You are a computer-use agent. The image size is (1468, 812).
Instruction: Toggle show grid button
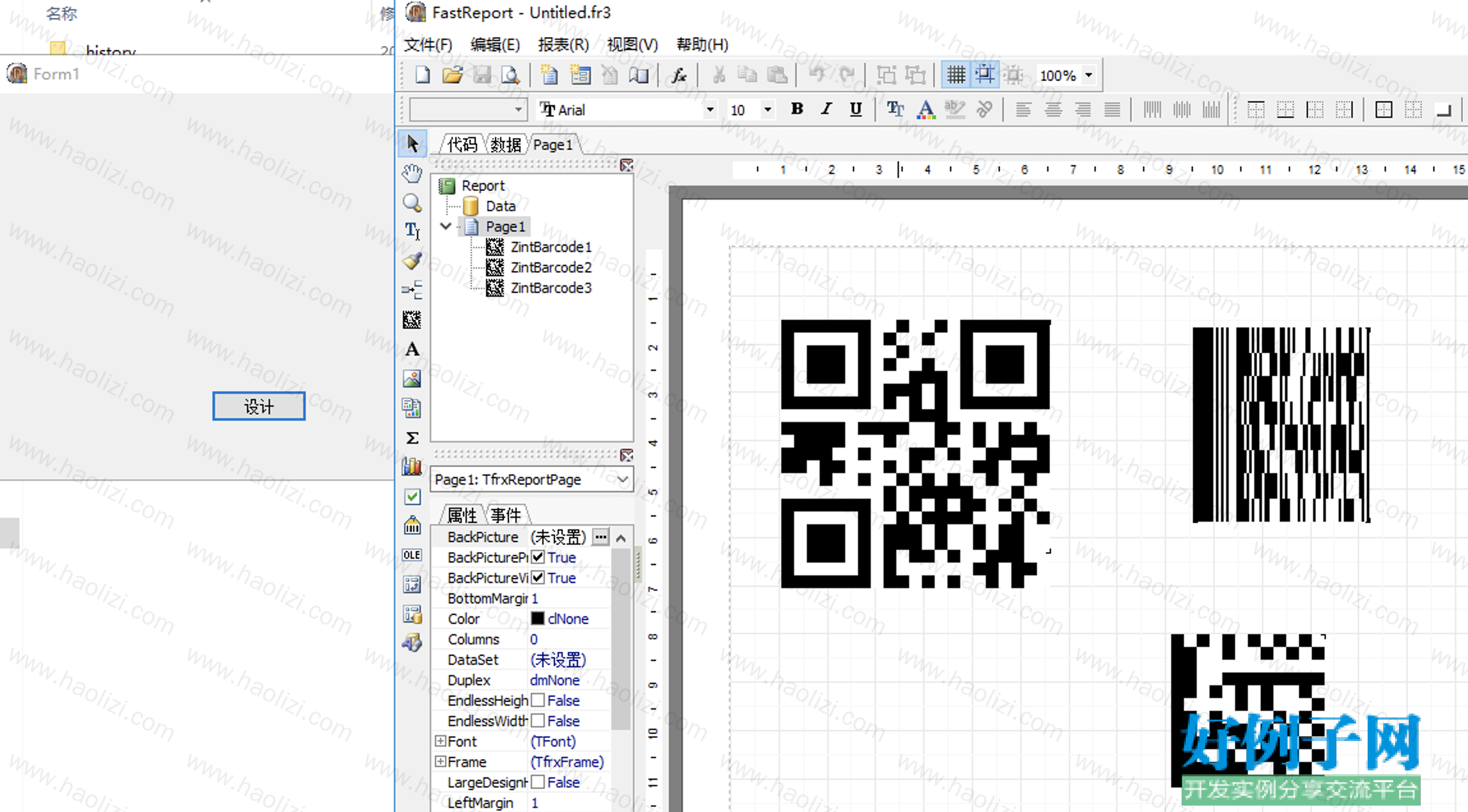coord(956,75)
